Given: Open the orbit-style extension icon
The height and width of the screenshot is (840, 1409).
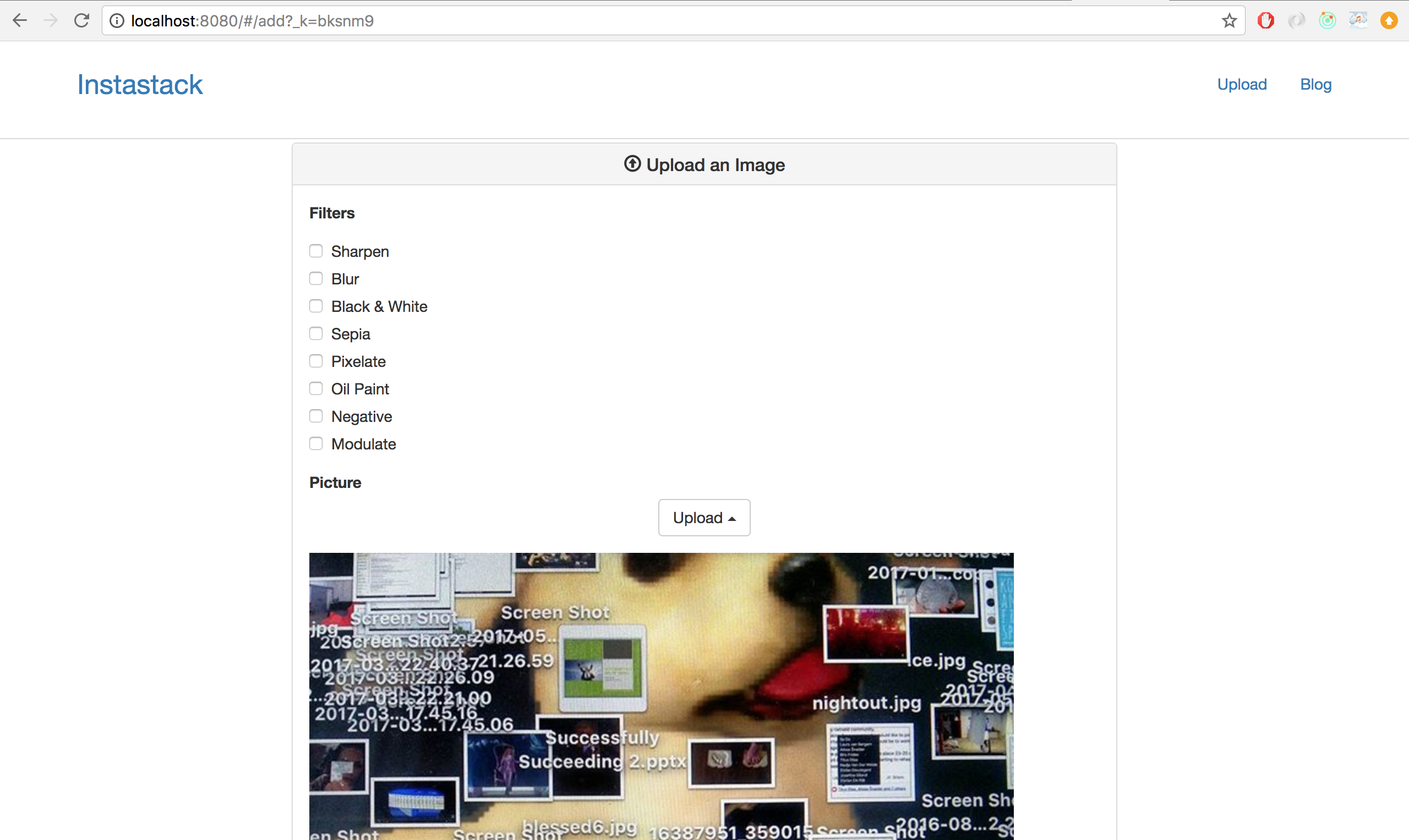Looking at the screenshot, I should coord(1327,20).
